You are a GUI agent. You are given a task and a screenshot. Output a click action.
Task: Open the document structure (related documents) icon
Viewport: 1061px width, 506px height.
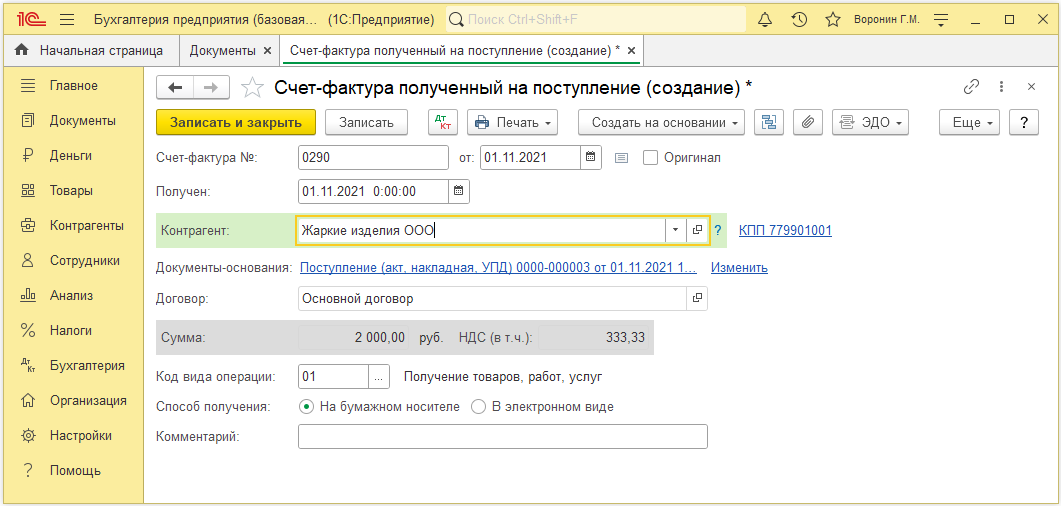[769, 123]
